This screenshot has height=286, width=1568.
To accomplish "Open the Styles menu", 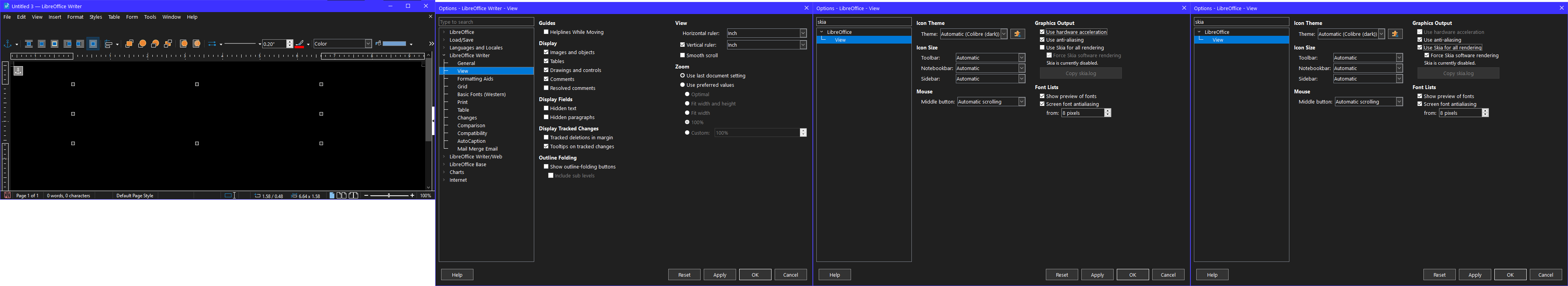I will 95,17.
